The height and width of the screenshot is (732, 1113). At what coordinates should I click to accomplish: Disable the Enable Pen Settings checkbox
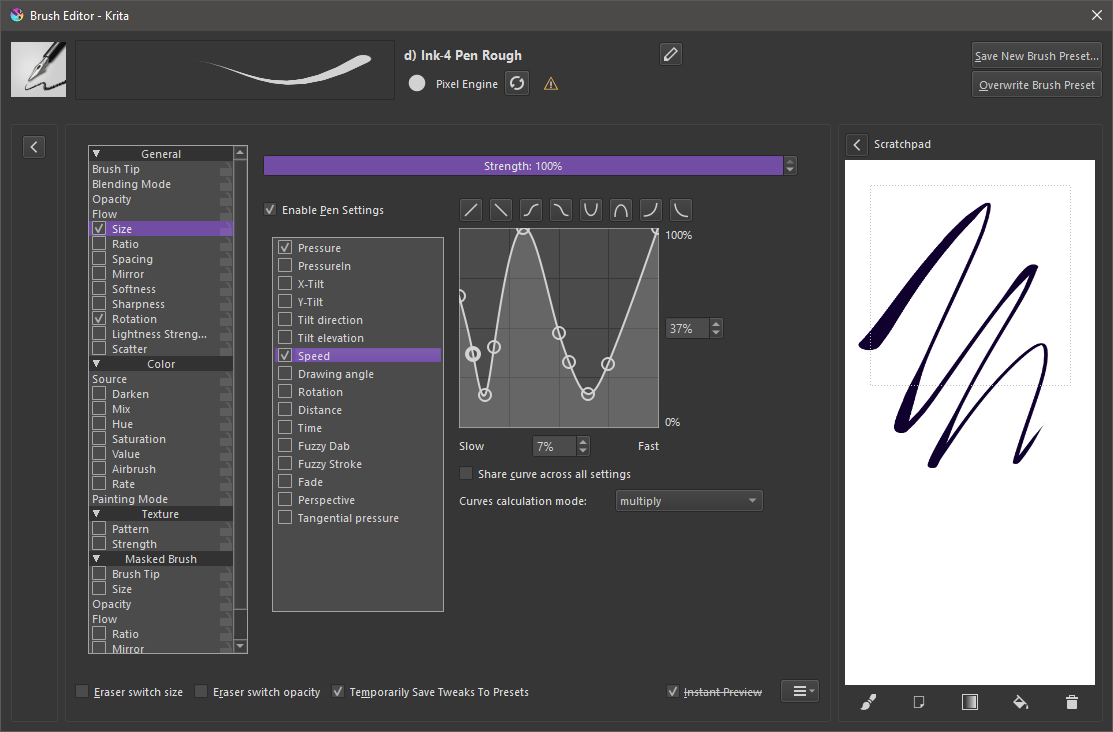270,210
